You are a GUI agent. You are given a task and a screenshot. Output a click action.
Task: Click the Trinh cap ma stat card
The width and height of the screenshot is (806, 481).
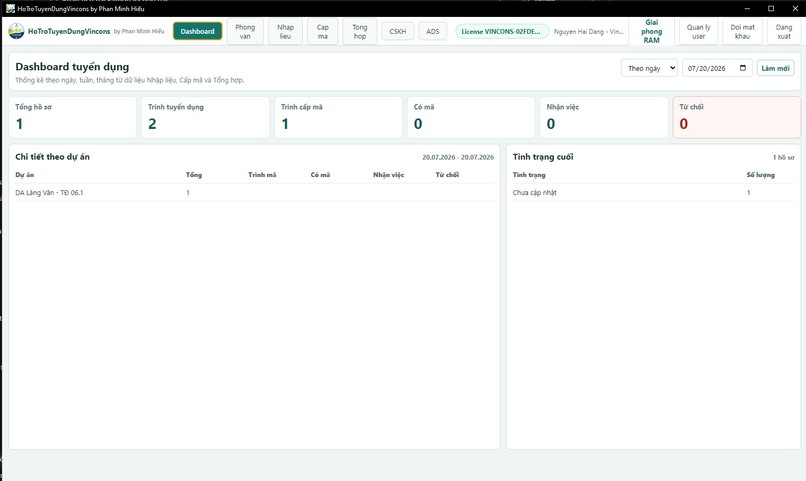click(338, 117)
